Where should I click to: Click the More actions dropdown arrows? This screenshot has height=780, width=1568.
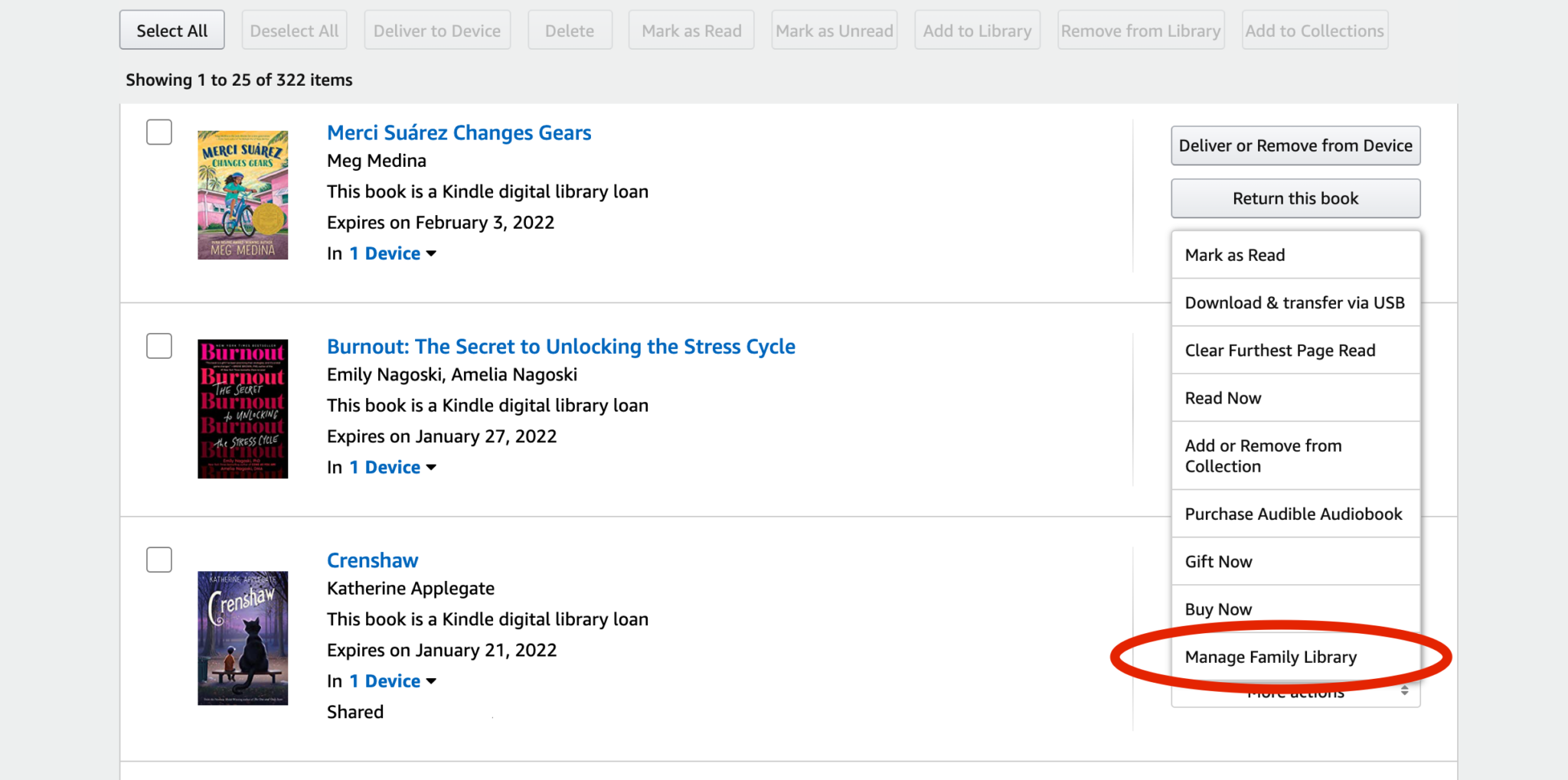tap(1404, 691)
